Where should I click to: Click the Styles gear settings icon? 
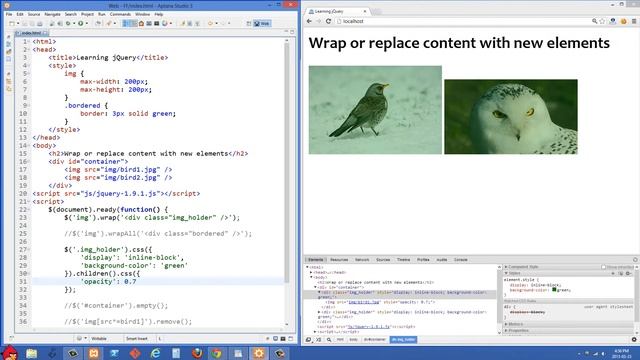click(x=629, y=273)
